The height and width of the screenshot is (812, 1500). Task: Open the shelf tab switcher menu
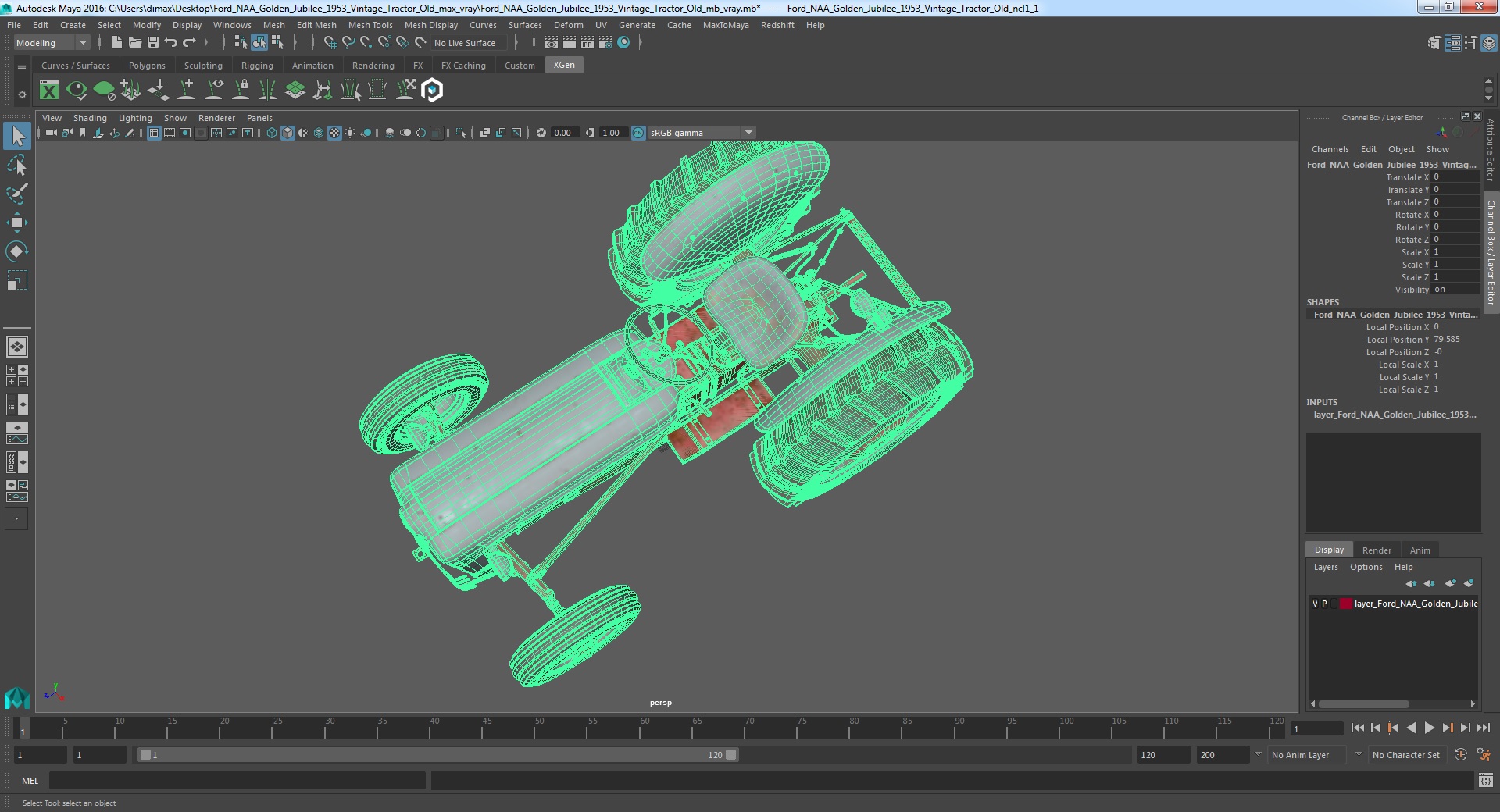pyautogui.click(x=22, y=67)
